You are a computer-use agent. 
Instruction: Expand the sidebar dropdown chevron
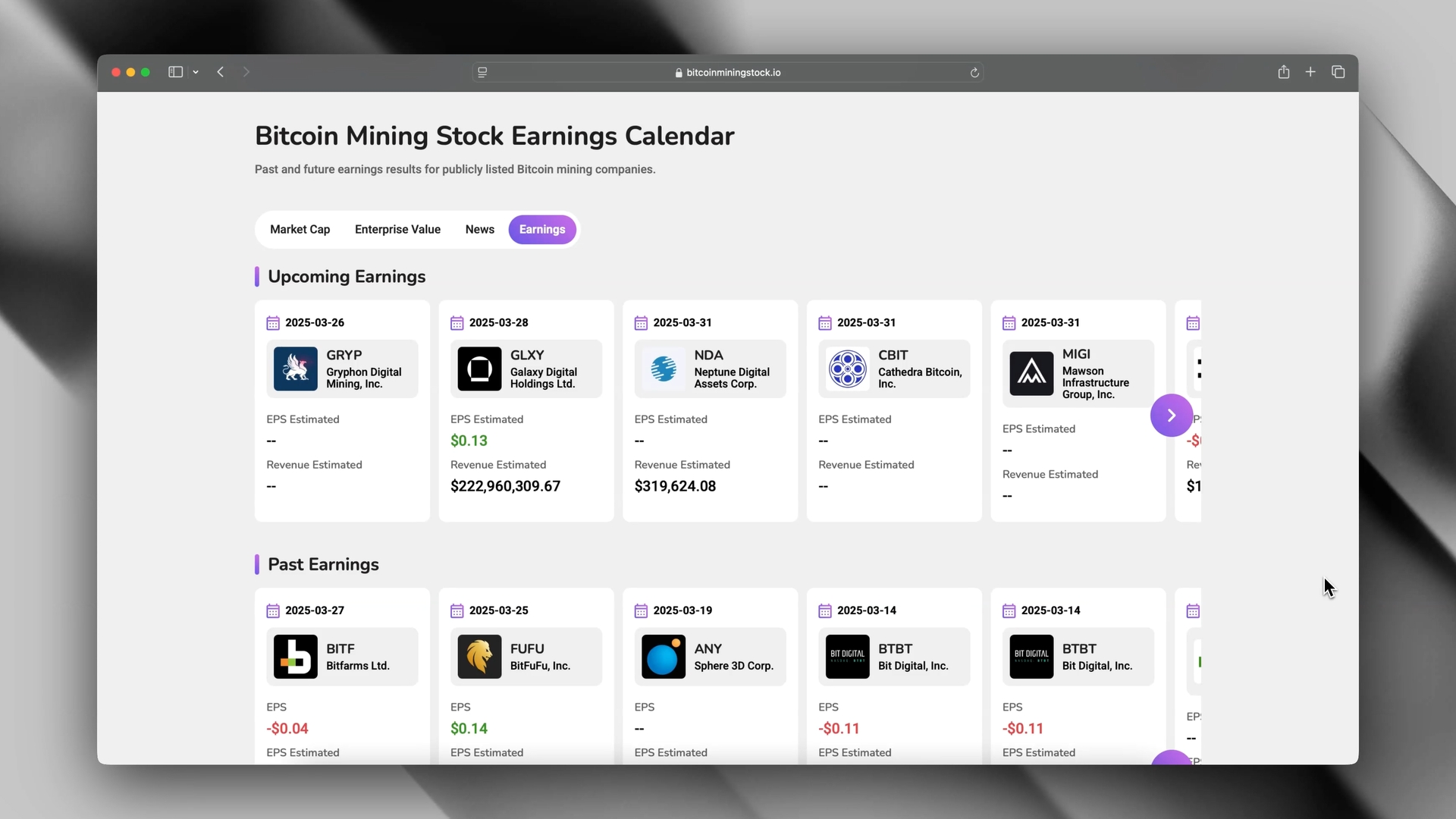[x=196, y=72]
